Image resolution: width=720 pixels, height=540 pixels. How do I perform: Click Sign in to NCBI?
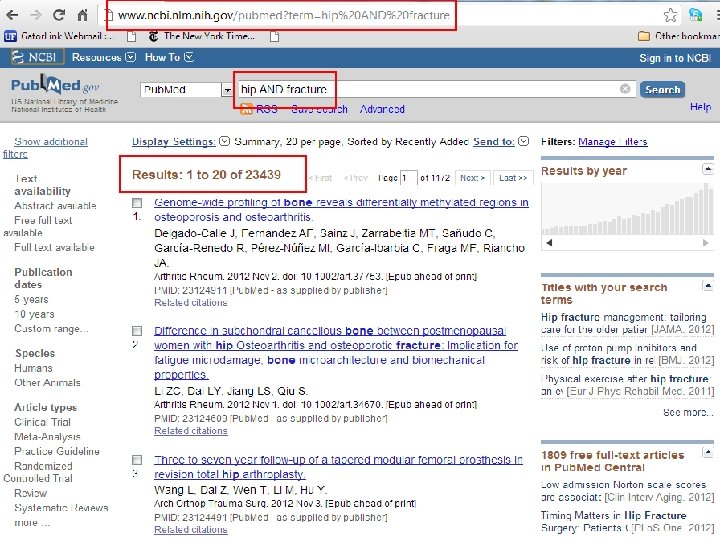point(675,58)
